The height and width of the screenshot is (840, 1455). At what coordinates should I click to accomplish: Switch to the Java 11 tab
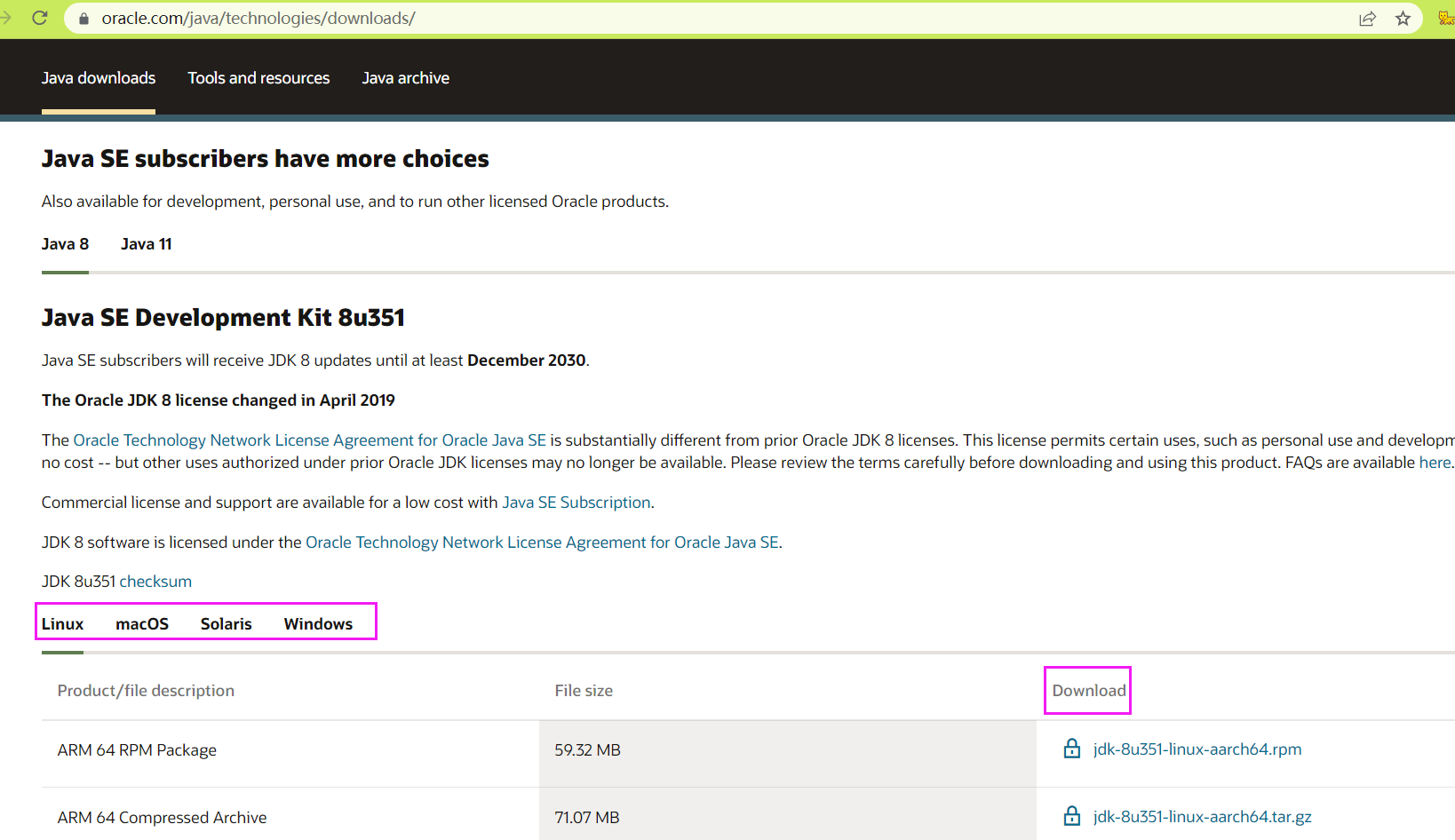click(147, 244)
